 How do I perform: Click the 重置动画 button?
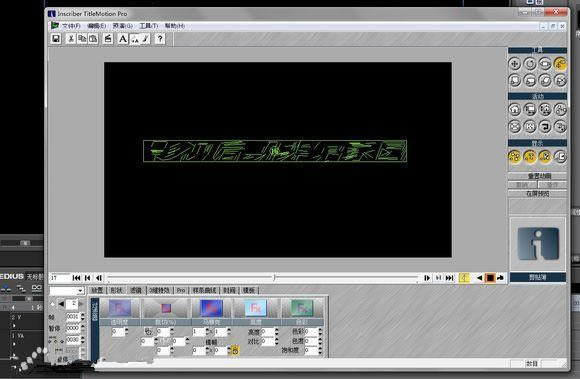coord(537,176)
